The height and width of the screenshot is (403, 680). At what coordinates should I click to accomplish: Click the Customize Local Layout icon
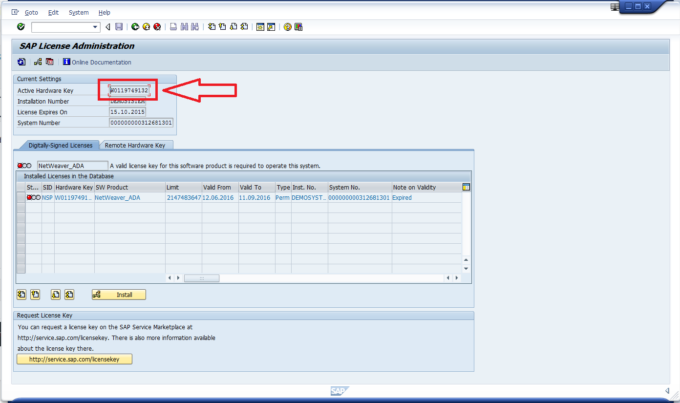[299, 27]
